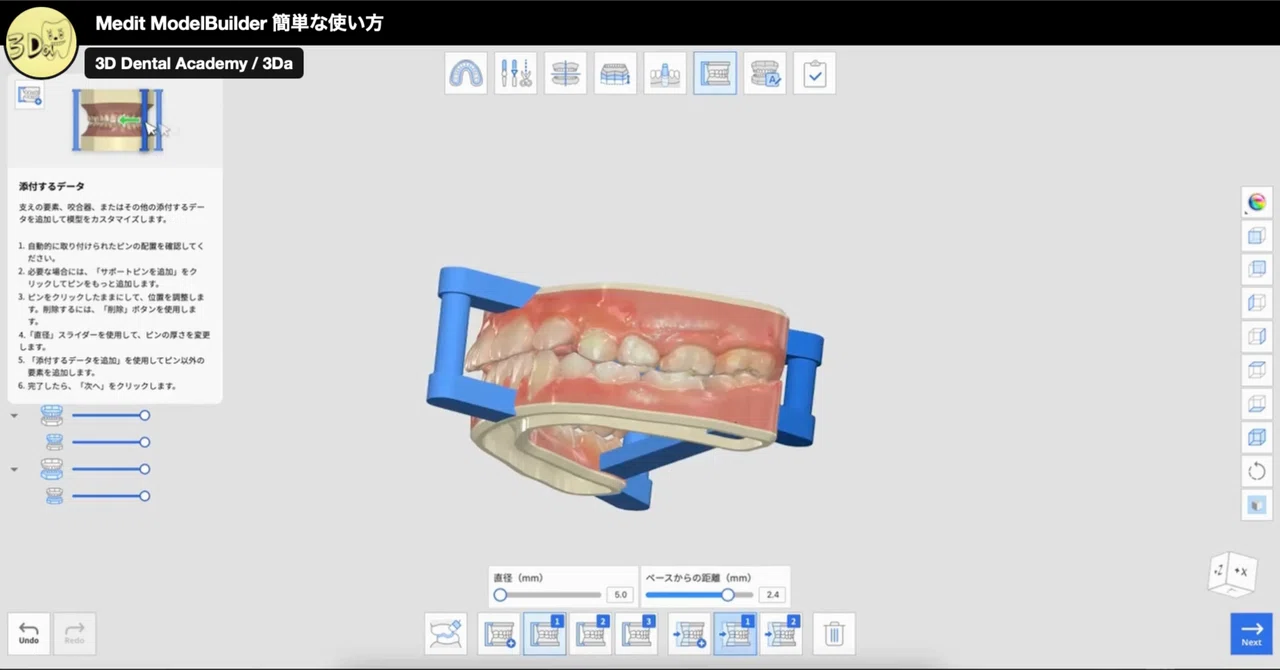Click the bottom shaded display icon in right sidebar
Viewport: 1280px width, 670px height.
tap(1257, 505)
